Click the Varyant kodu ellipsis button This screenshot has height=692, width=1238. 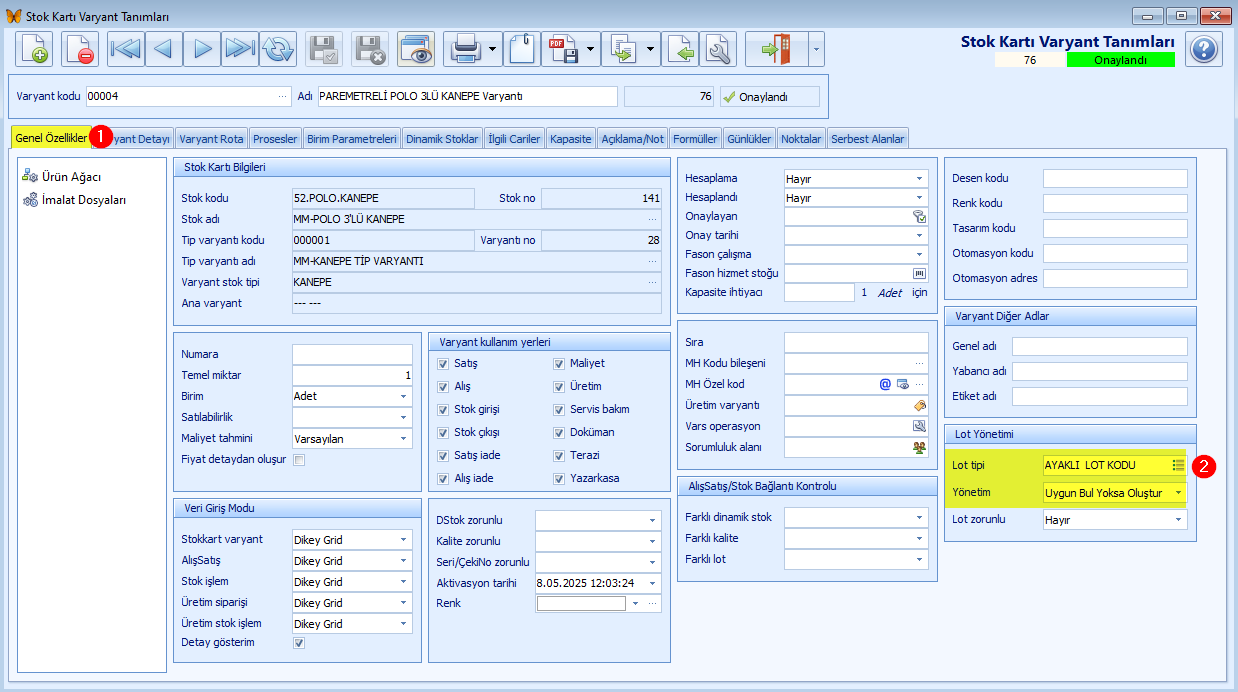point(282,97)
